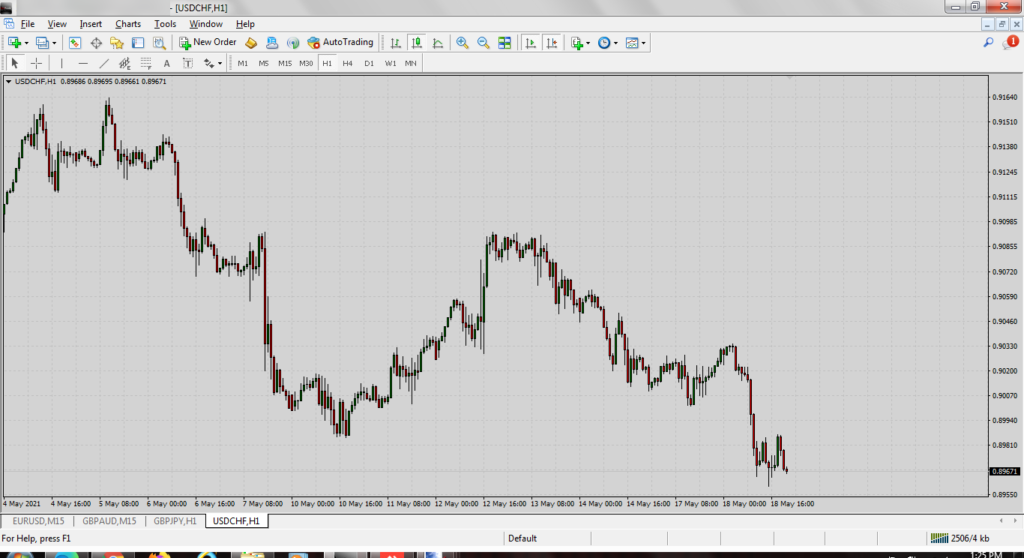Enable the Chart Shift toggle

550,43
